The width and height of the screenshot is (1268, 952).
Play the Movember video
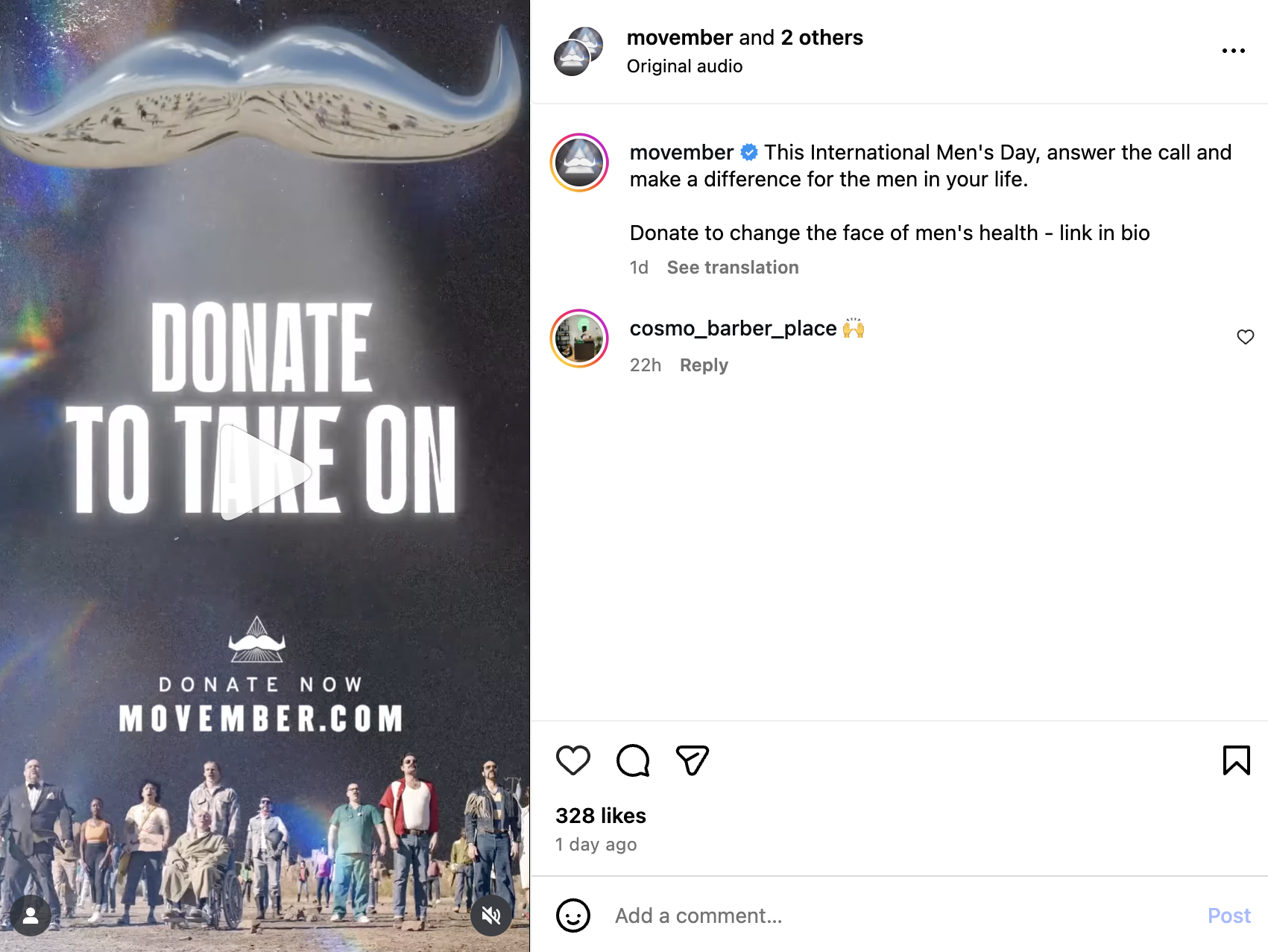click(x=265, y=472)
